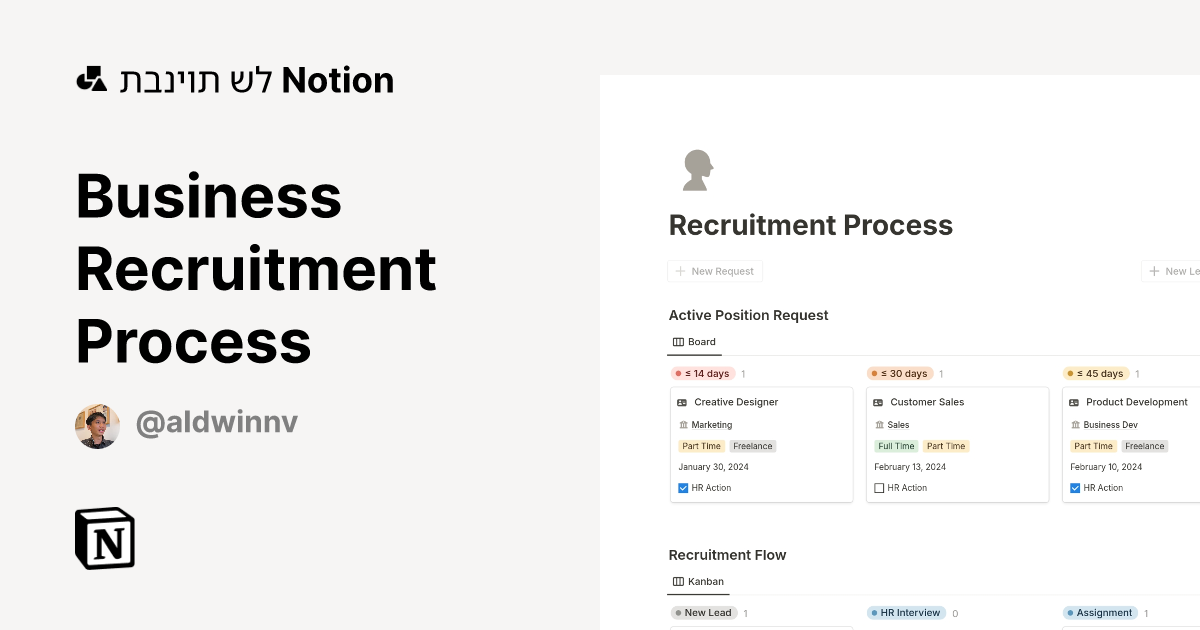
Task: Click the Part Time tag on Creative Designer
Action: (x=701, y=446)
